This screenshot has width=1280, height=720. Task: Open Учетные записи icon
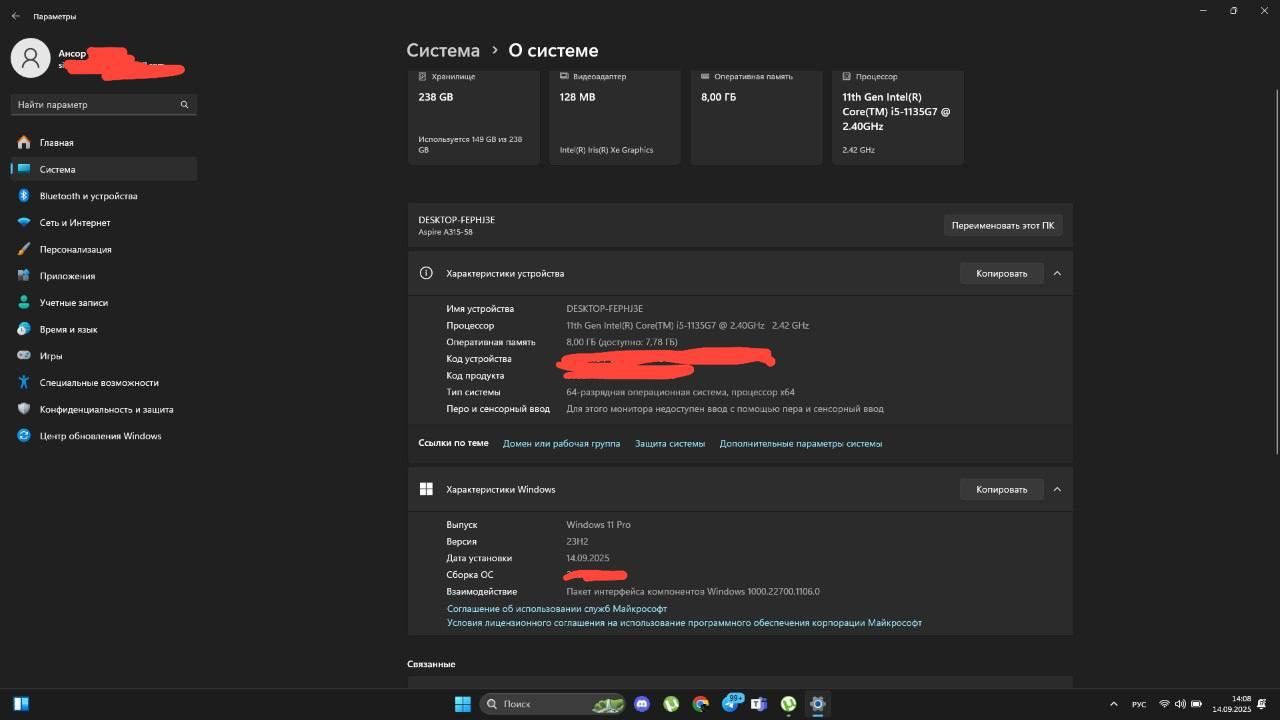24,302
